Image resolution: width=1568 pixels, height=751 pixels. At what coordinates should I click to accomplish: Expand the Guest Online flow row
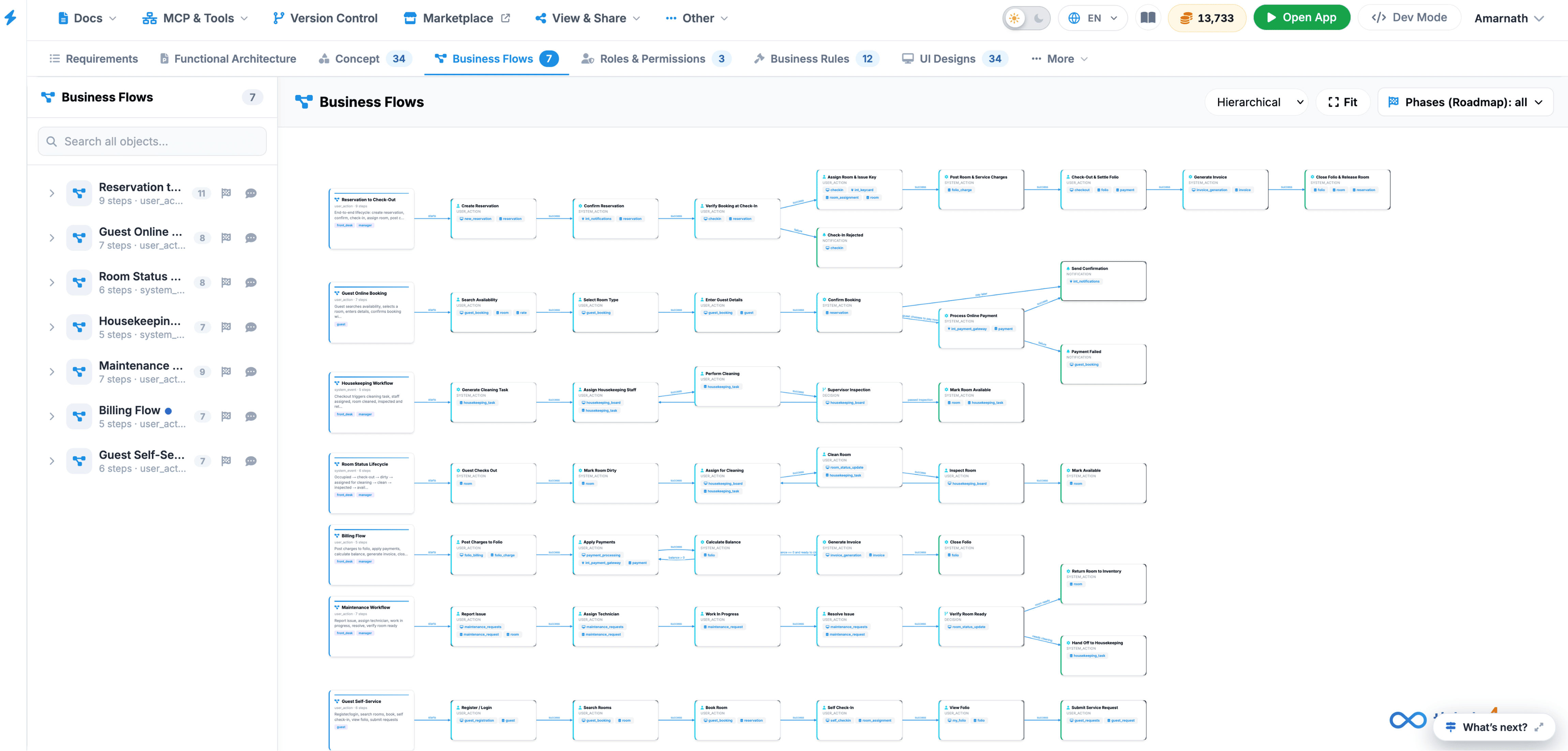[x=52, y=238]
